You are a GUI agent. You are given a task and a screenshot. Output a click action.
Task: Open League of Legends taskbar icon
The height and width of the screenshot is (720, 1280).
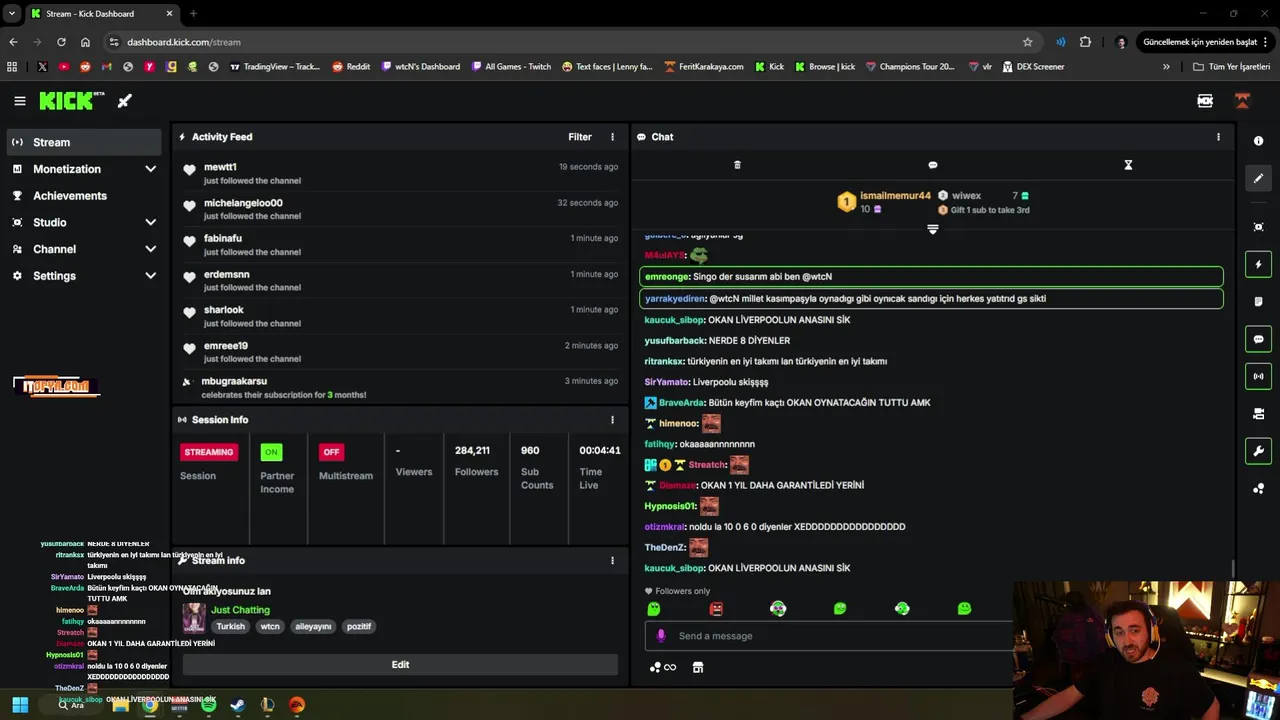tap(267, 705)
